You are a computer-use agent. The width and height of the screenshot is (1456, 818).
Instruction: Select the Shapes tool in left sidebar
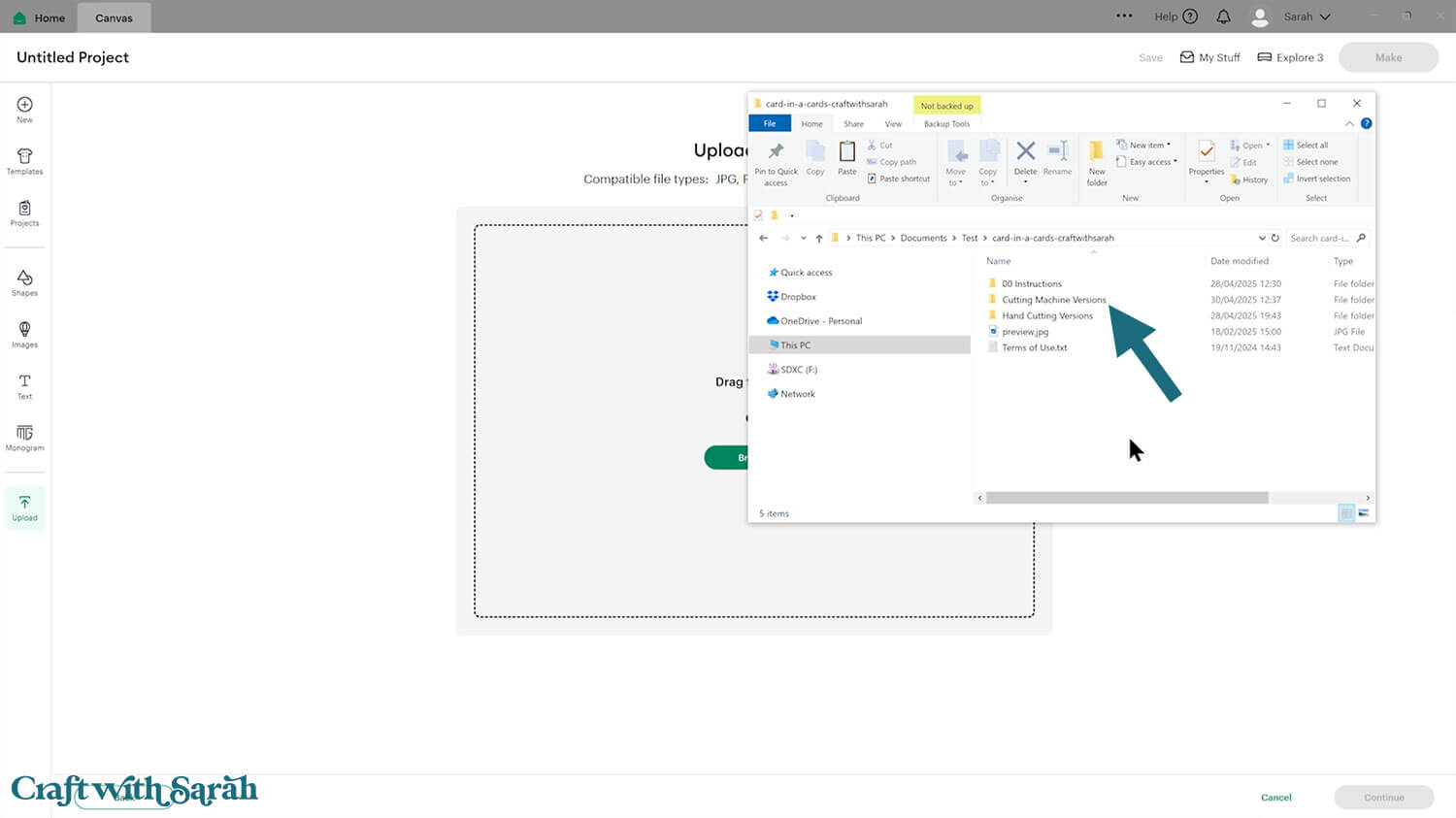click(x=24, y=282)
